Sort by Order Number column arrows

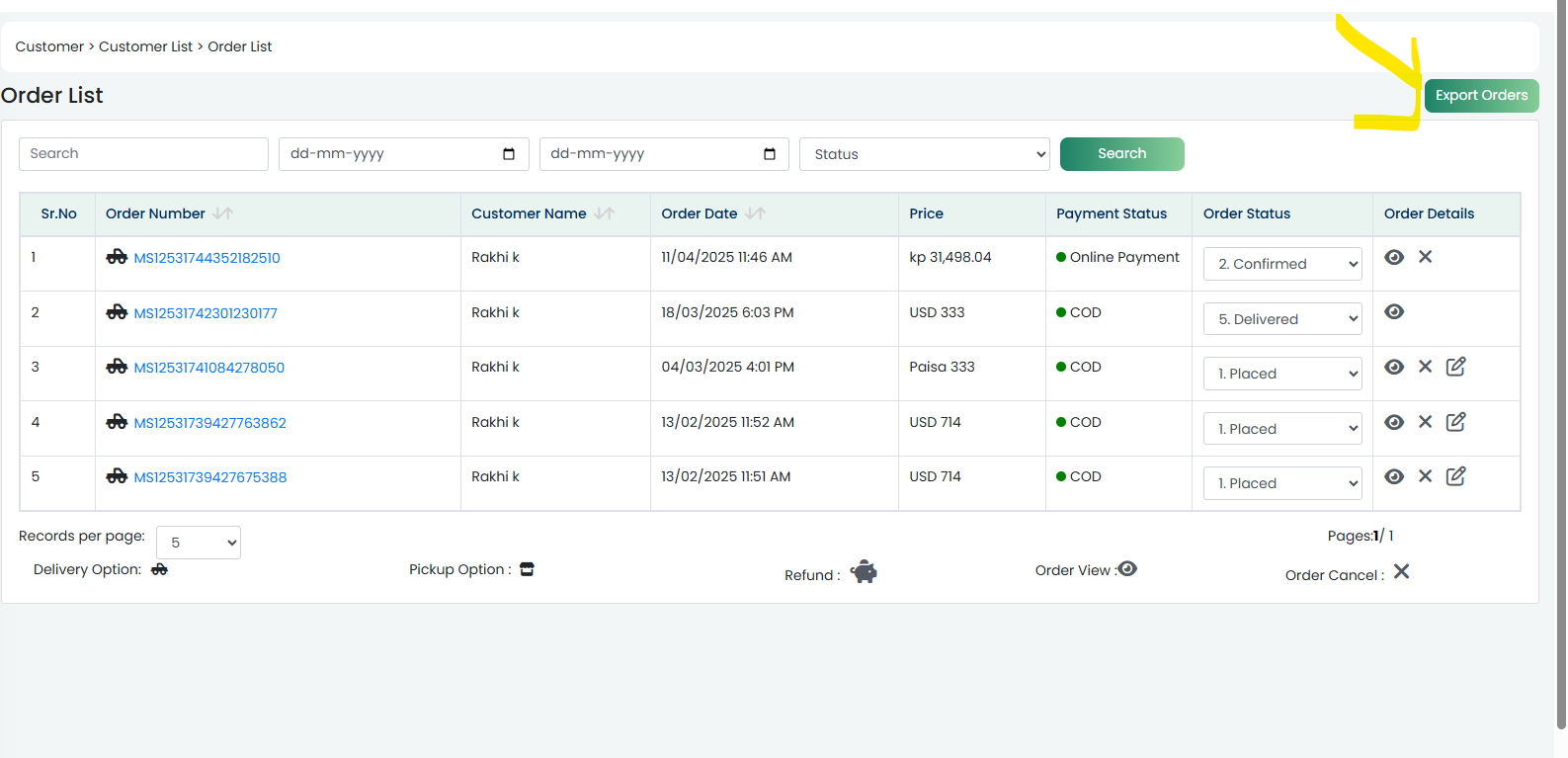click(x=223, y=213)
